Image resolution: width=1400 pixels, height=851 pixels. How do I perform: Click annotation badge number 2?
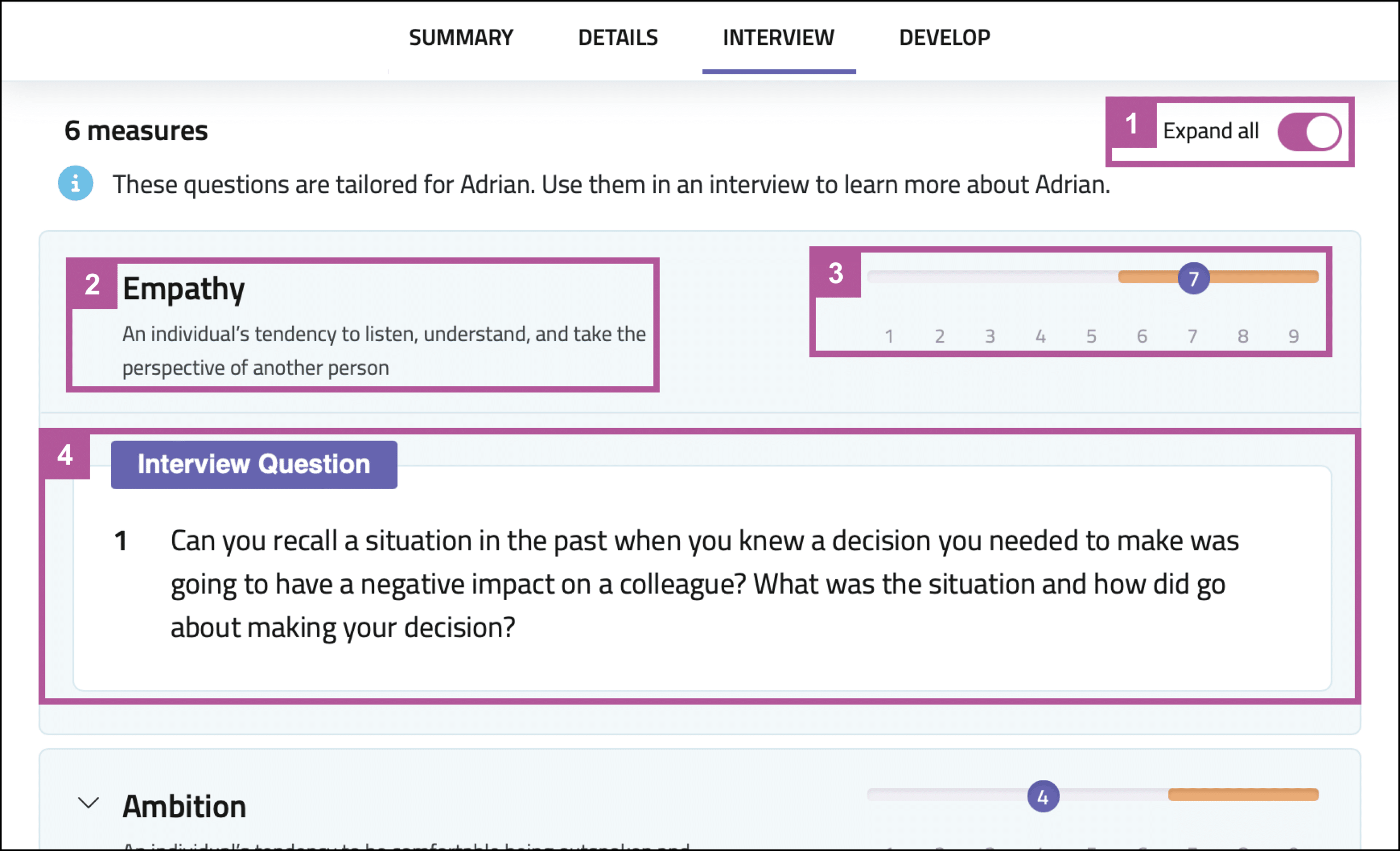[x=92, y=284]
